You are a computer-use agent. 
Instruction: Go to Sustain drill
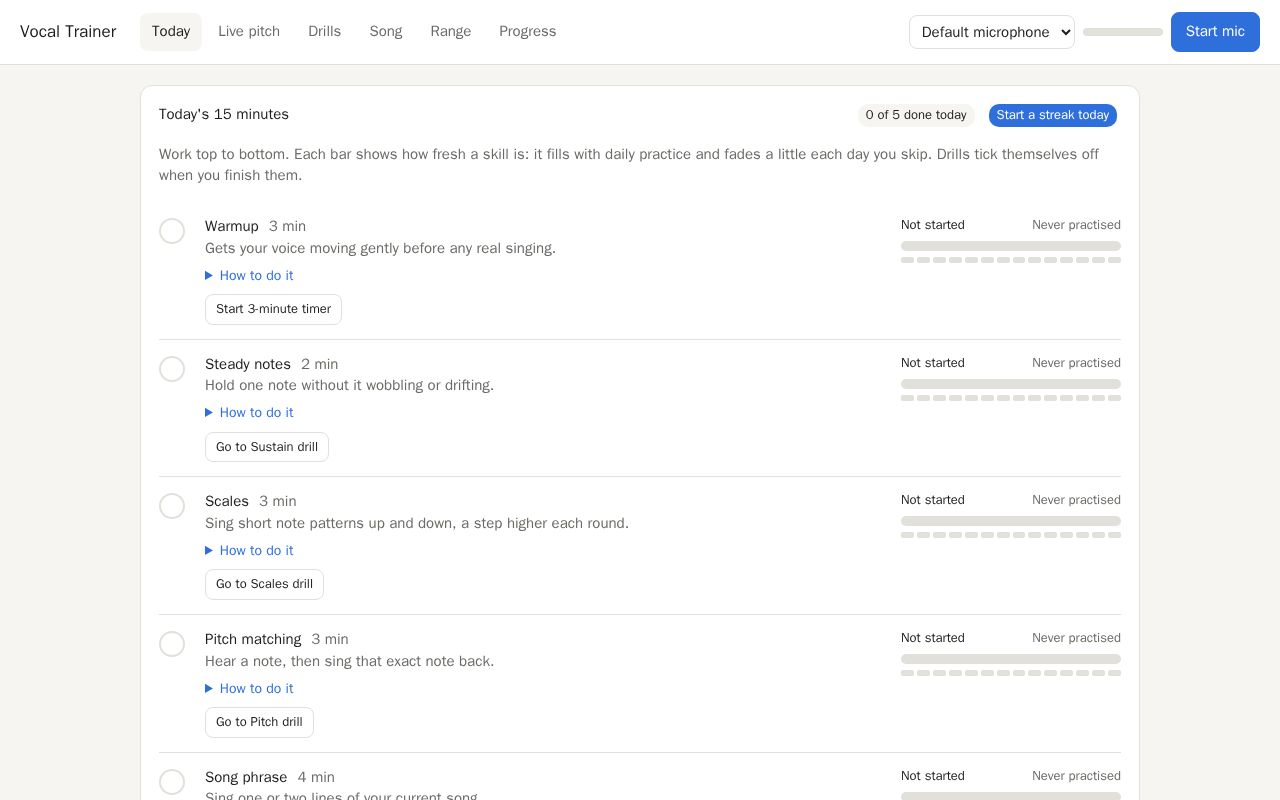coord(267,447)
